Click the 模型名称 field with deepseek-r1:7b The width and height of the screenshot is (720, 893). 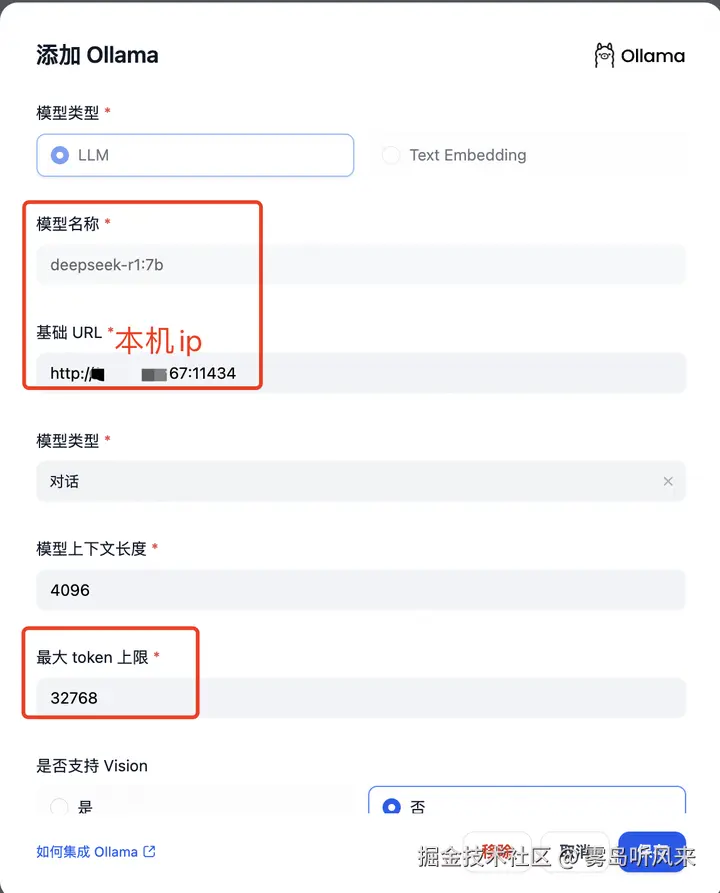tap(360, 265)
